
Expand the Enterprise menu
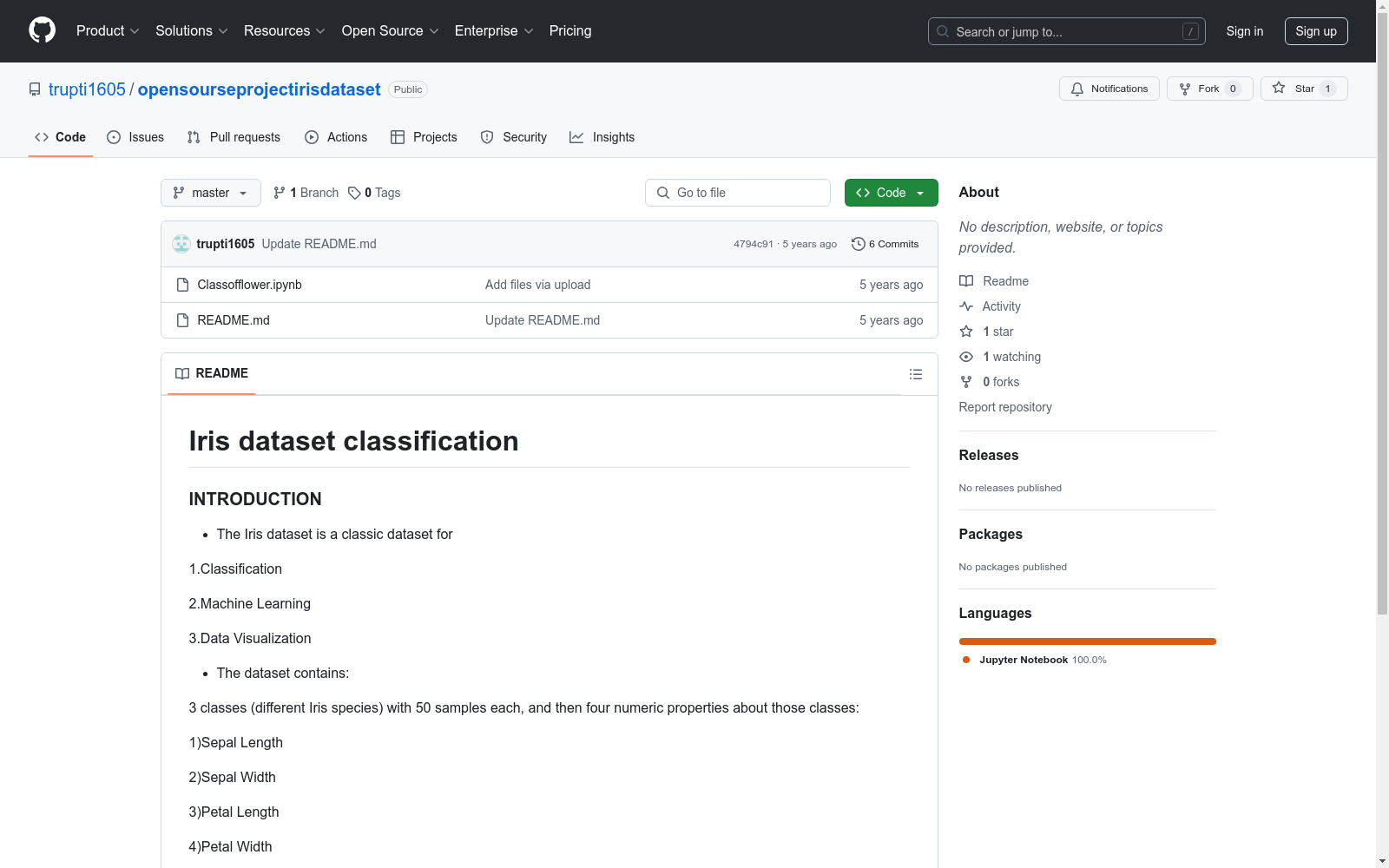click(494, 31)
